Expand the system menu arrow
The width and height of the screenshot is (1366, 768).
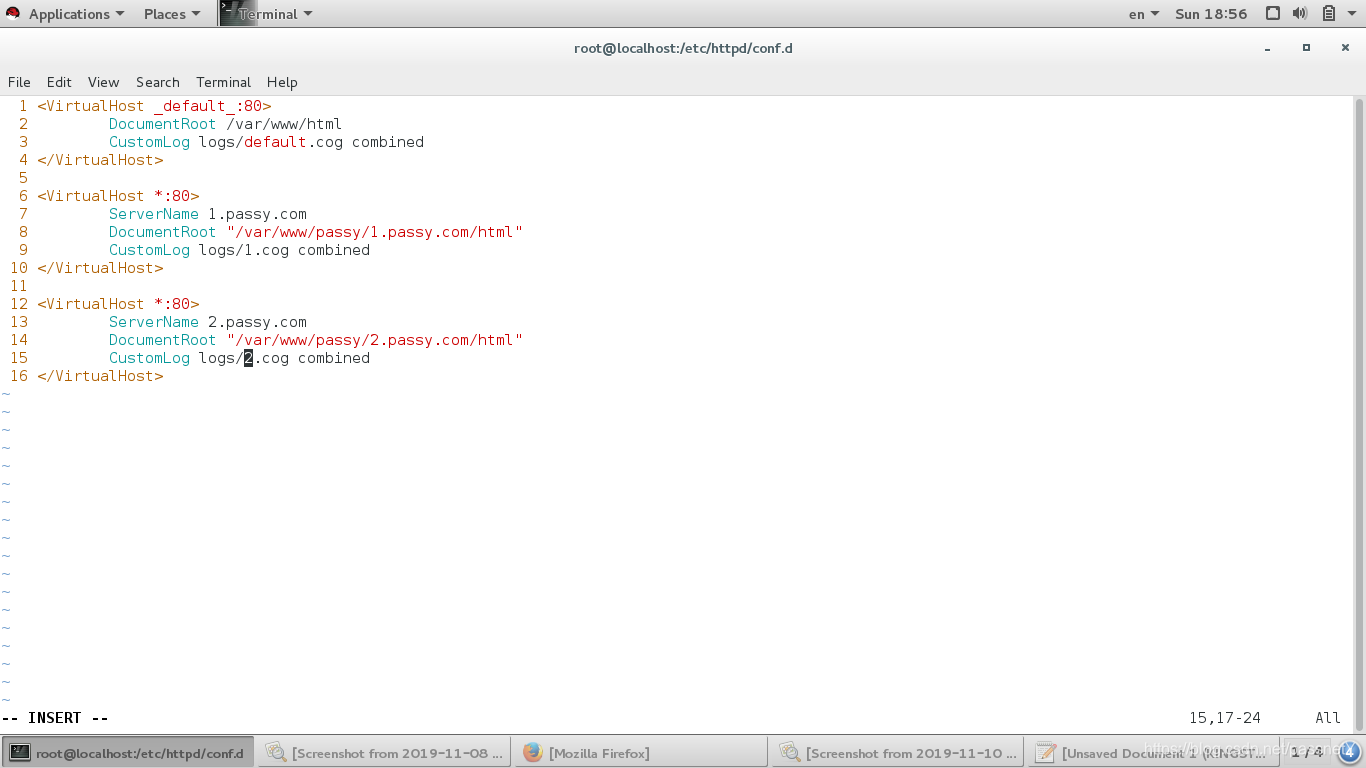1351,14
